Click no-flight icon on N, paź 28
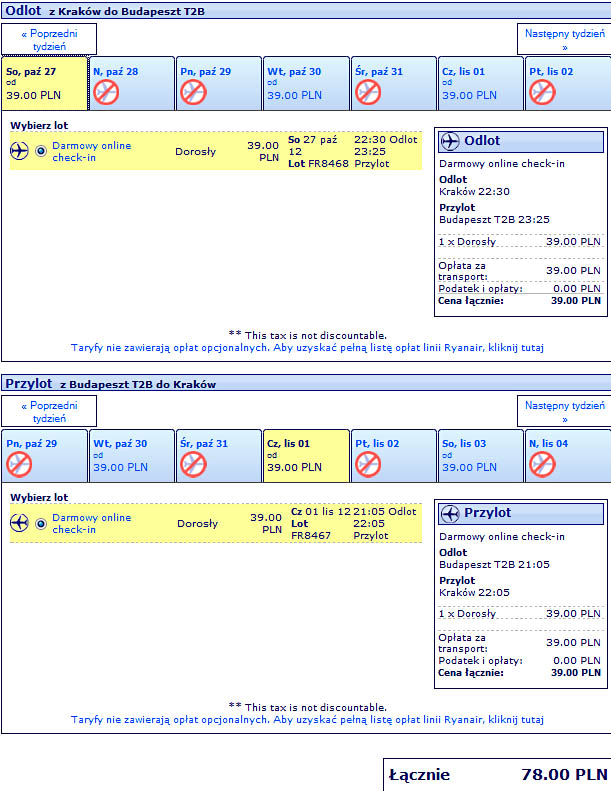Image resolution: width=611 pixels, height=791 pixels. click(106, 92)
